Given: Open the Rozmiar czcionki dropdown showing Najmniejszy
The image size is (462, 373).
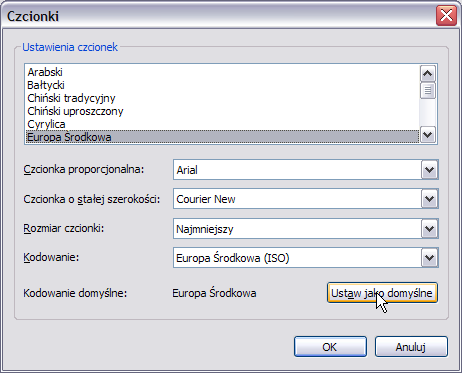Looking at the screenshot, I should [x=306, y=229].
